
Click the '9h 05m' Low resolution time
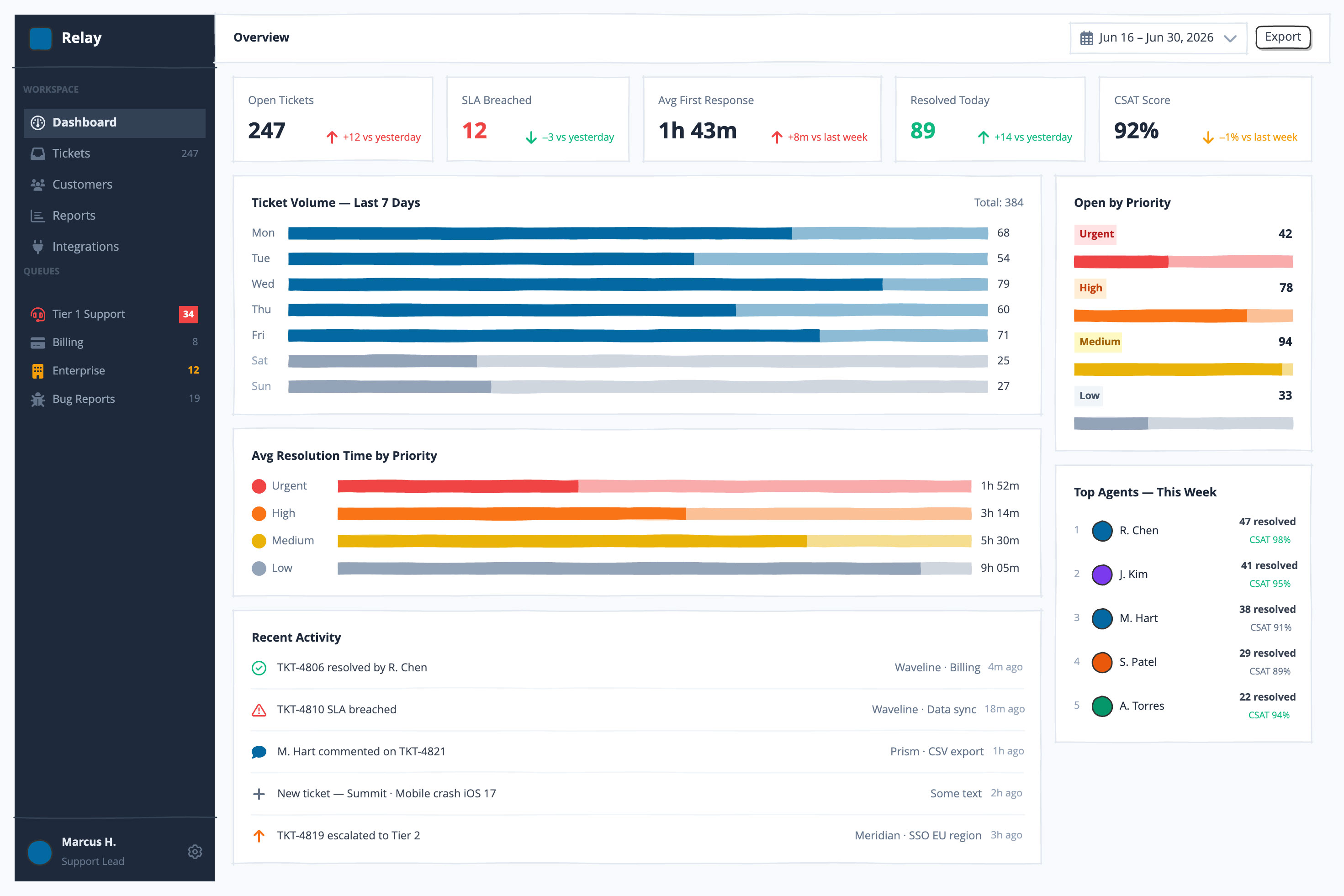[1000, 568]
